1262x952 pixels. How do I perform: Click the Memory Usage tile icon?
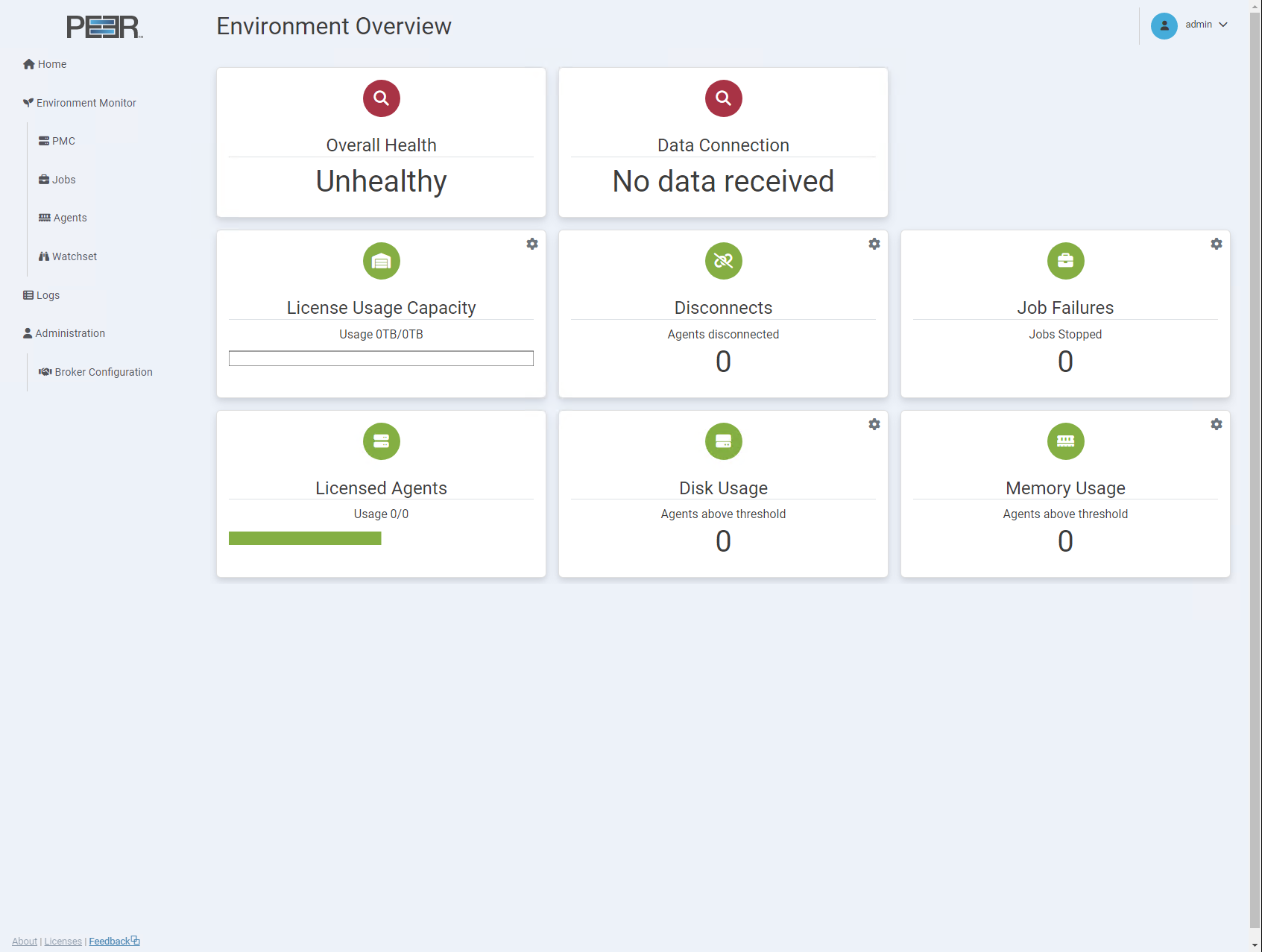pyautogui.click(x=1065, y=441)
